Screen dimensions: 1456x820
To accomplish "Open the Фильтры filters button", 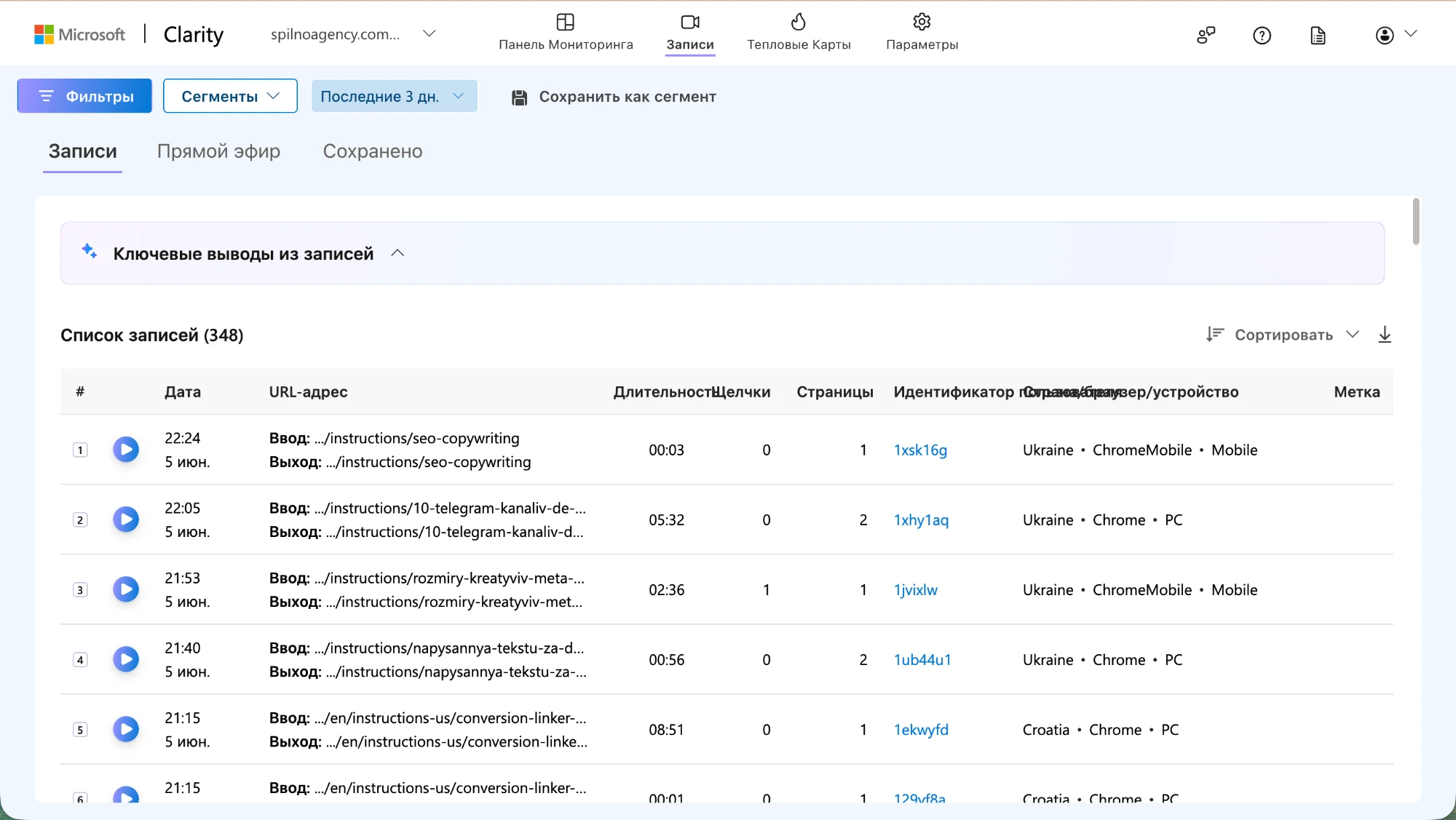I will tap(84, 96).
